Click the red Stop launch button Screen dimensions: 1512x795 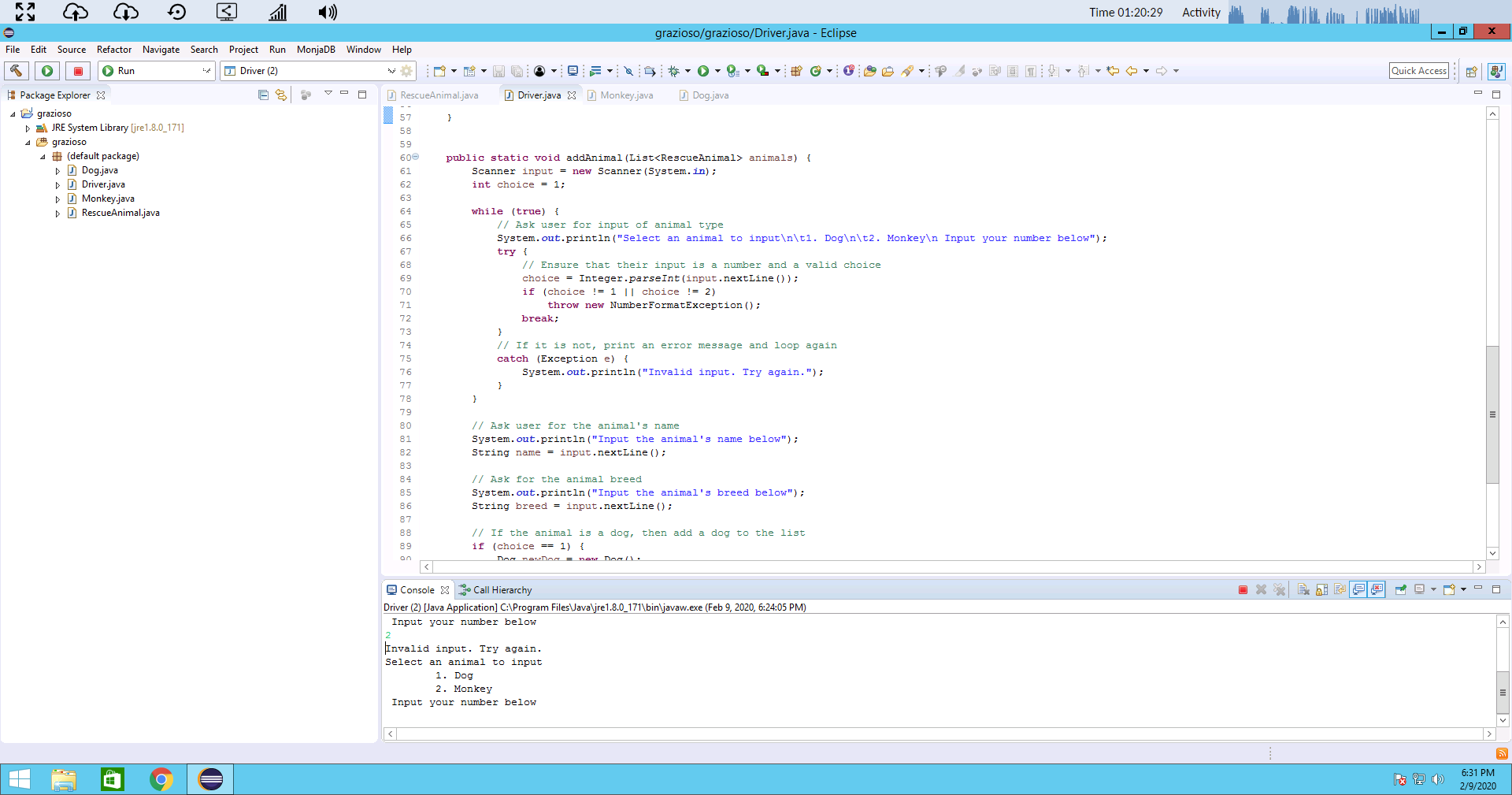(x=78, y=71)
